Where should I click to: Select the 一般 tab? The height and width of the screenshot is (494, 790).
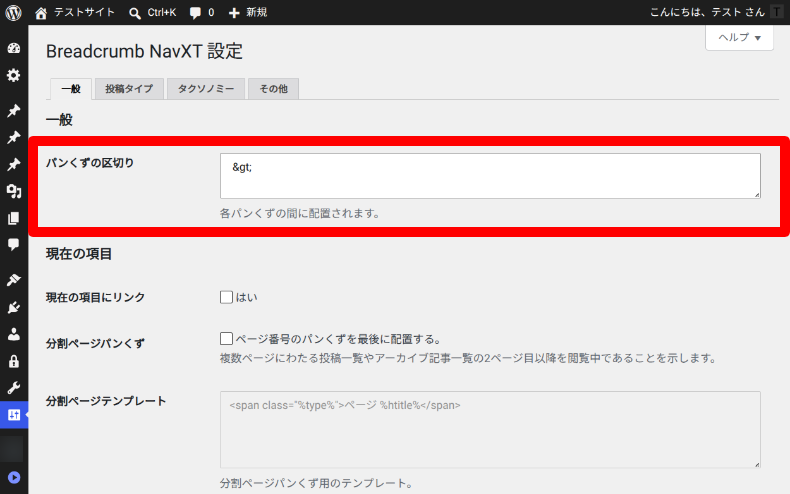71,89
